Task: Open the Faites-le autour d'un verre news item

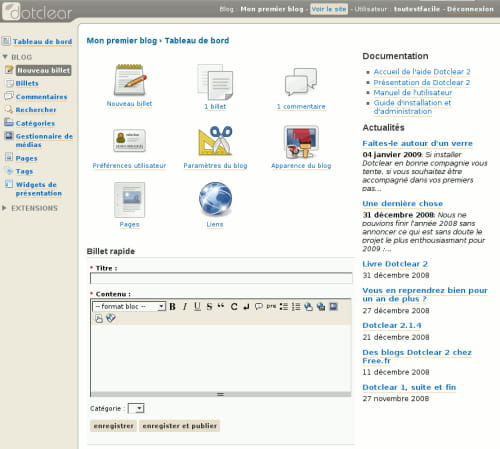Action: coord(417,143)
